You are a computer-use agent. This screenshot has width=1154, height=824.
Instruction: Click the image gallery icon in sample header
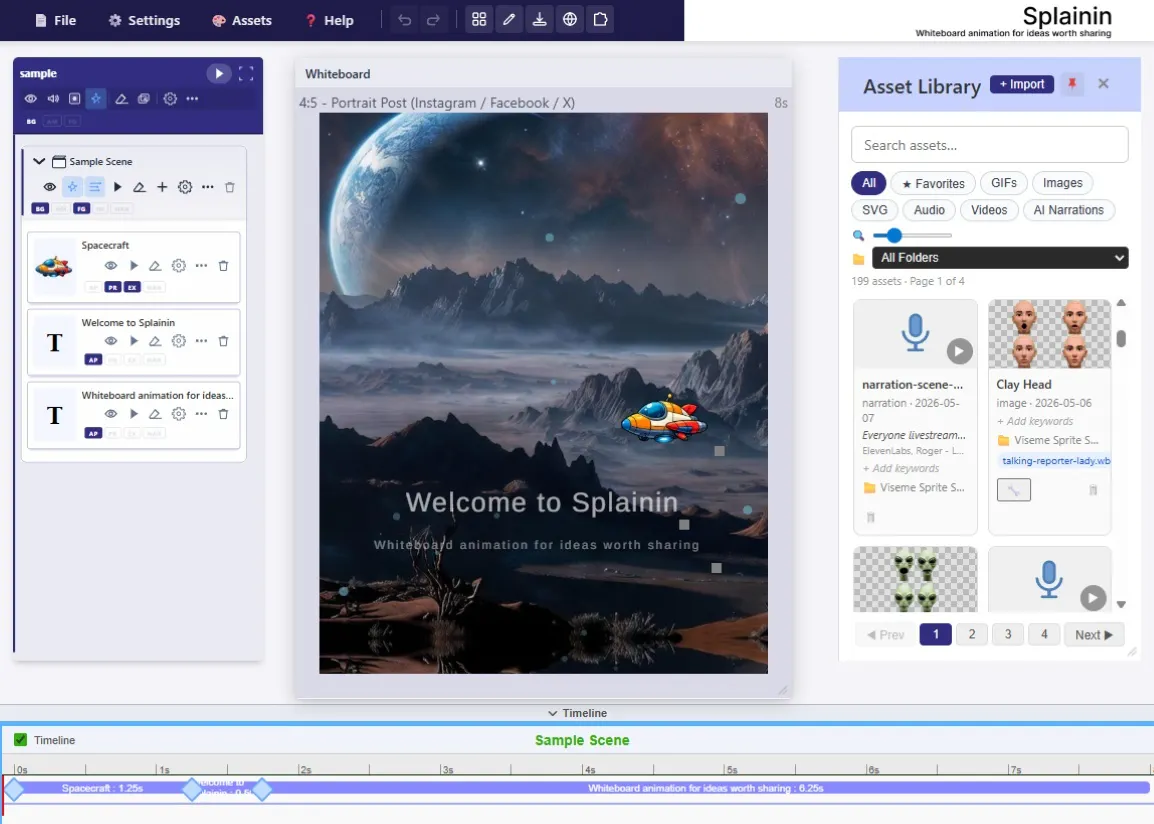[x=144, y=99]
